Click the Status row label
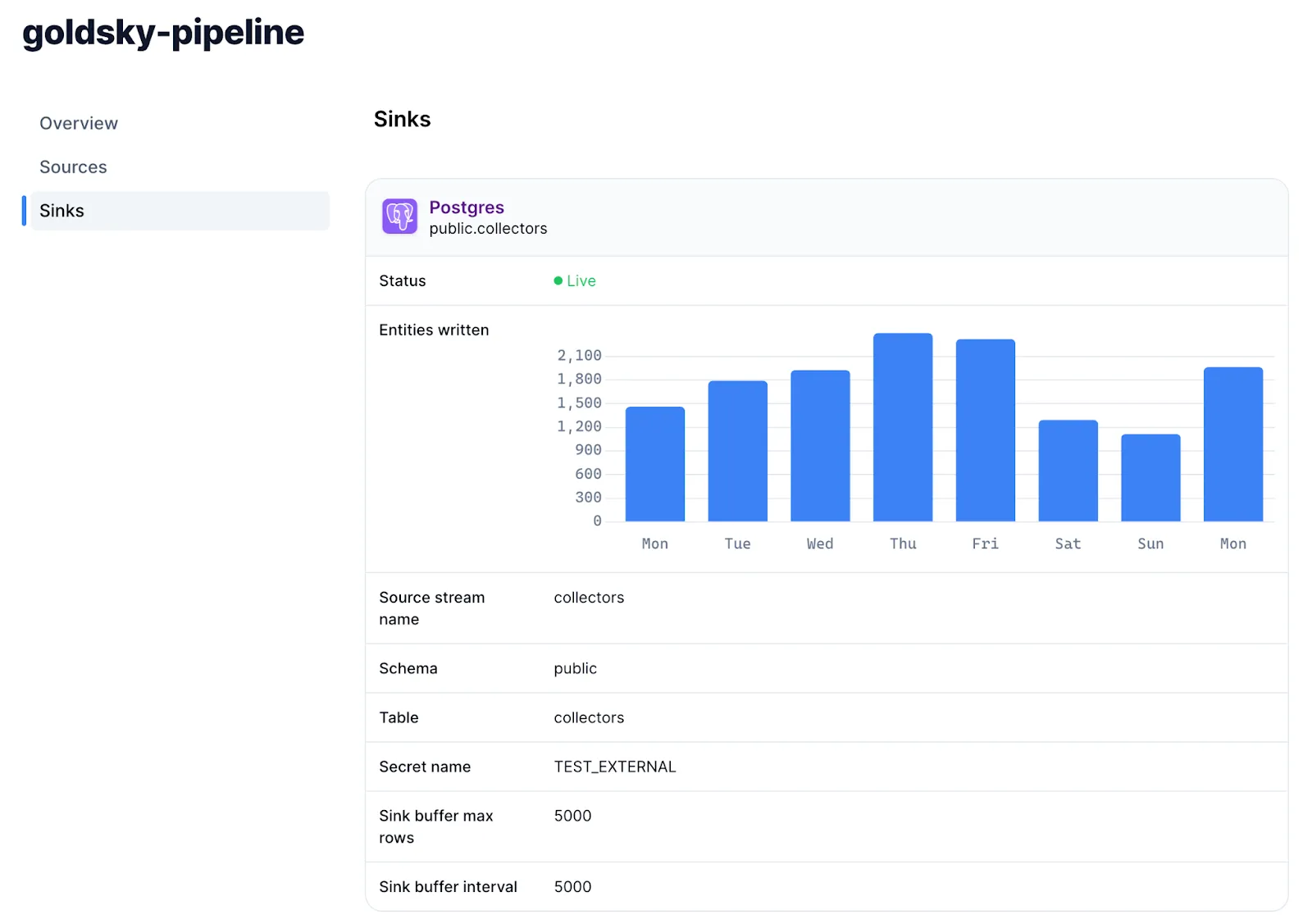Screen dimensions: 1312x924 click(402, 280)
